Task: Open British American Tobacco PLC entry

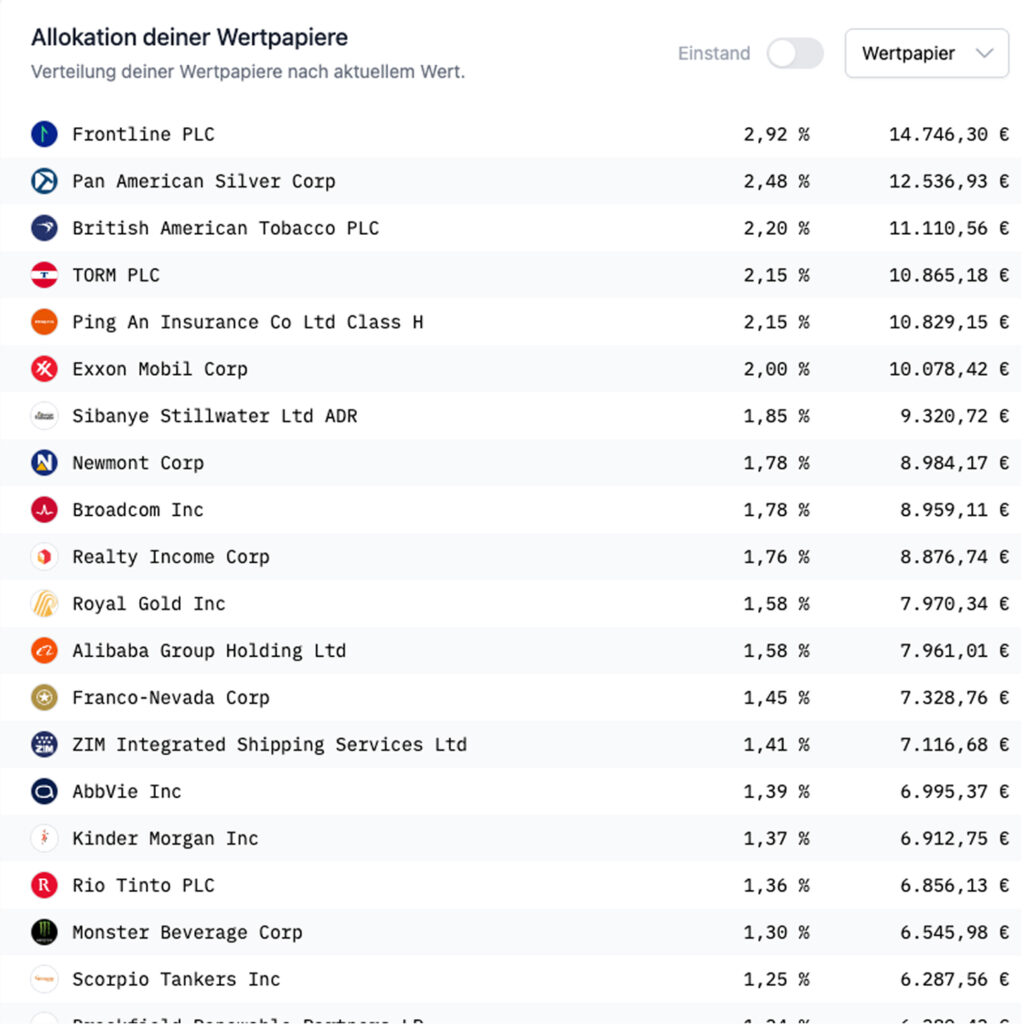Action: (225, 228)
